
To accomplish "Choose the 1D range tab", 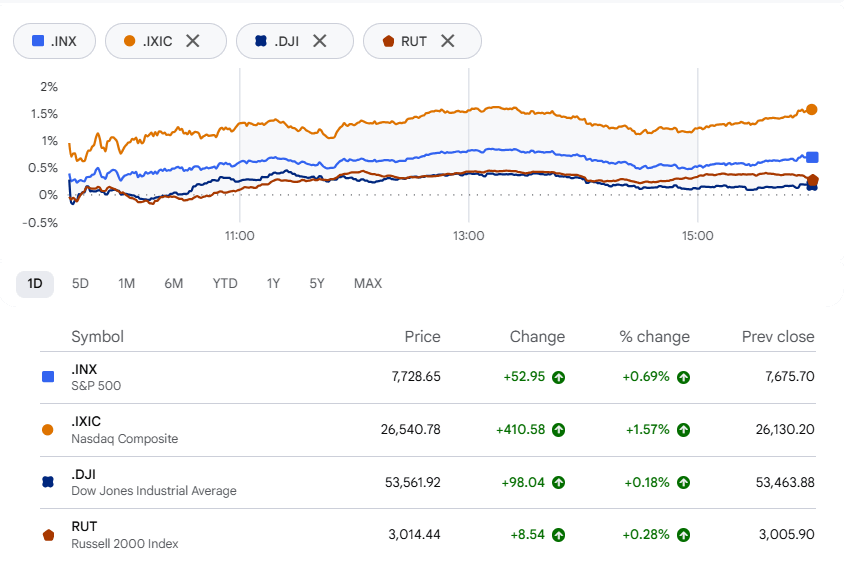I will (35, 284).
